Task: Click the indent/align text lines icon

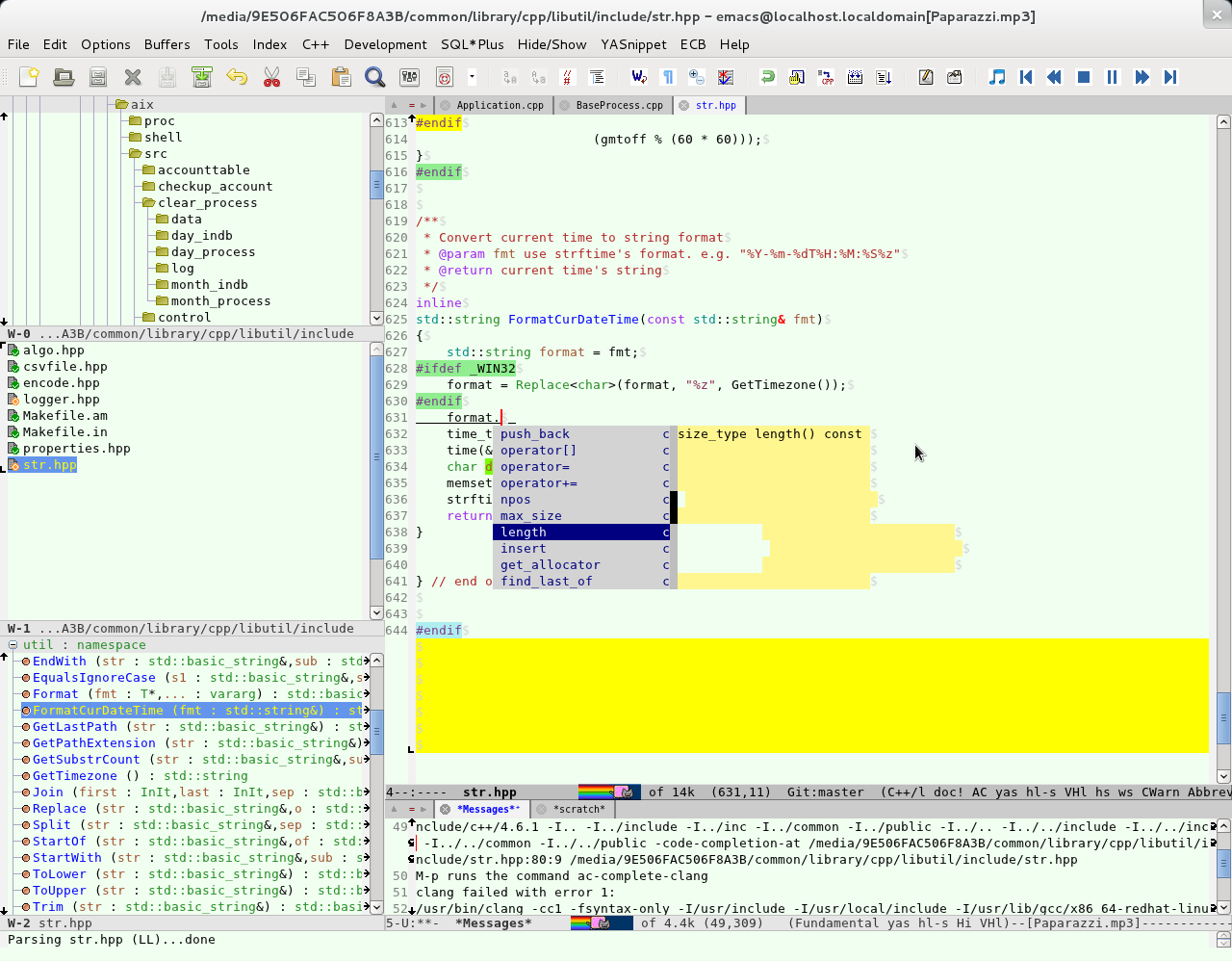Action: pos(597,77)
